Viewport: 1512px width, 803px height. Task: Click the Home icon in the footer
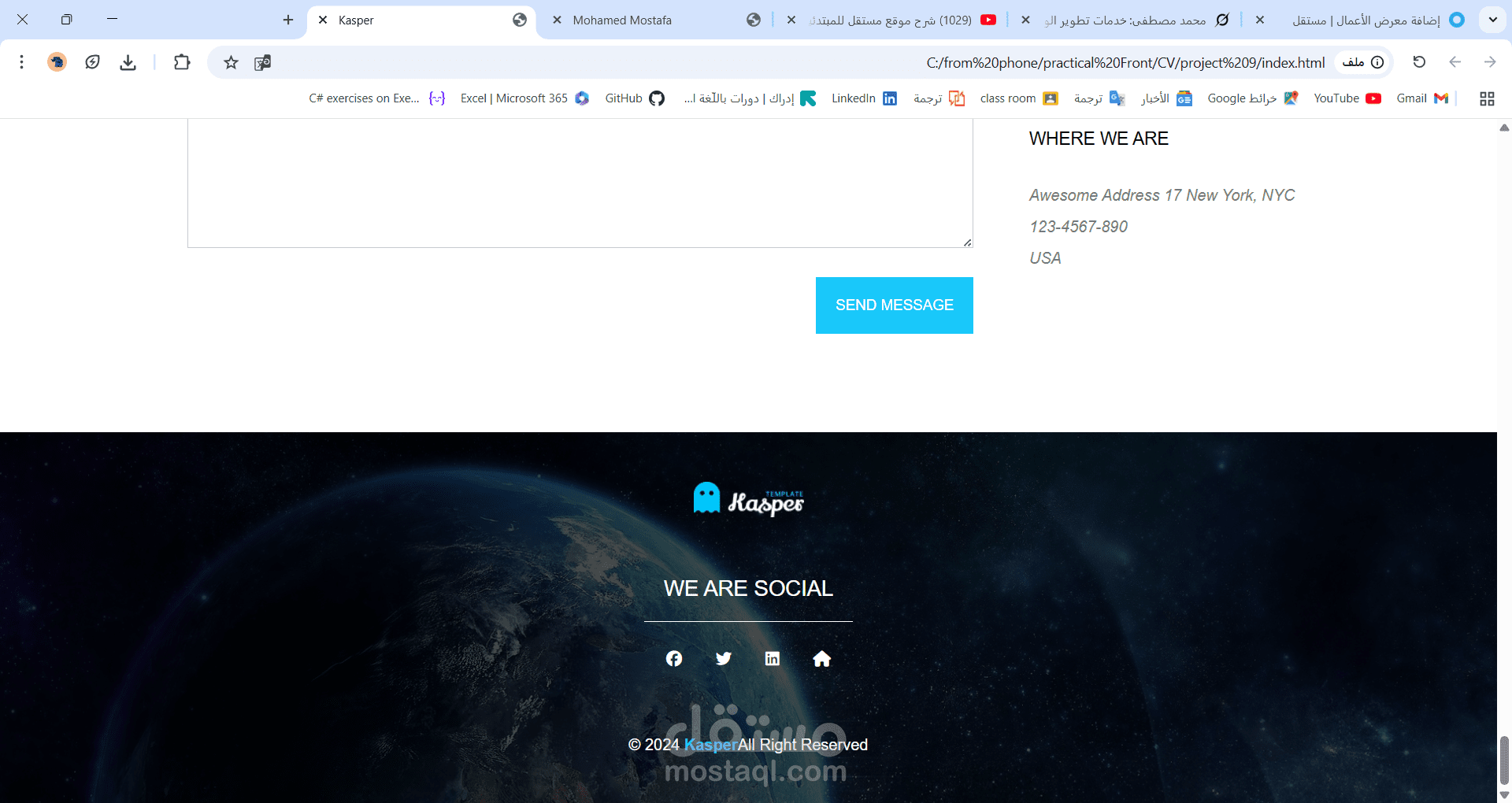[822, 658]
